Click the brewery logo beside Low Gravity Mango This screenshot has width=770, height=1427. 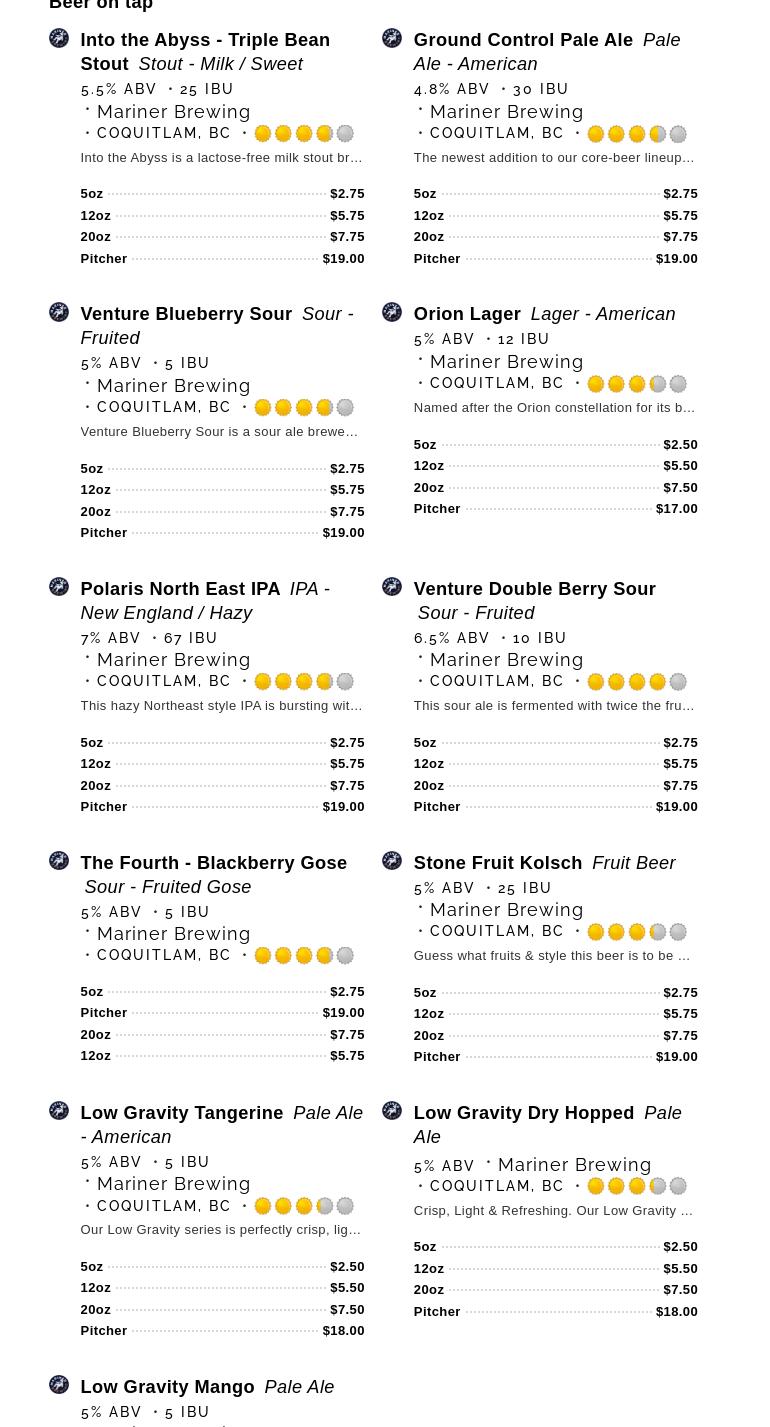(59, 1384)
